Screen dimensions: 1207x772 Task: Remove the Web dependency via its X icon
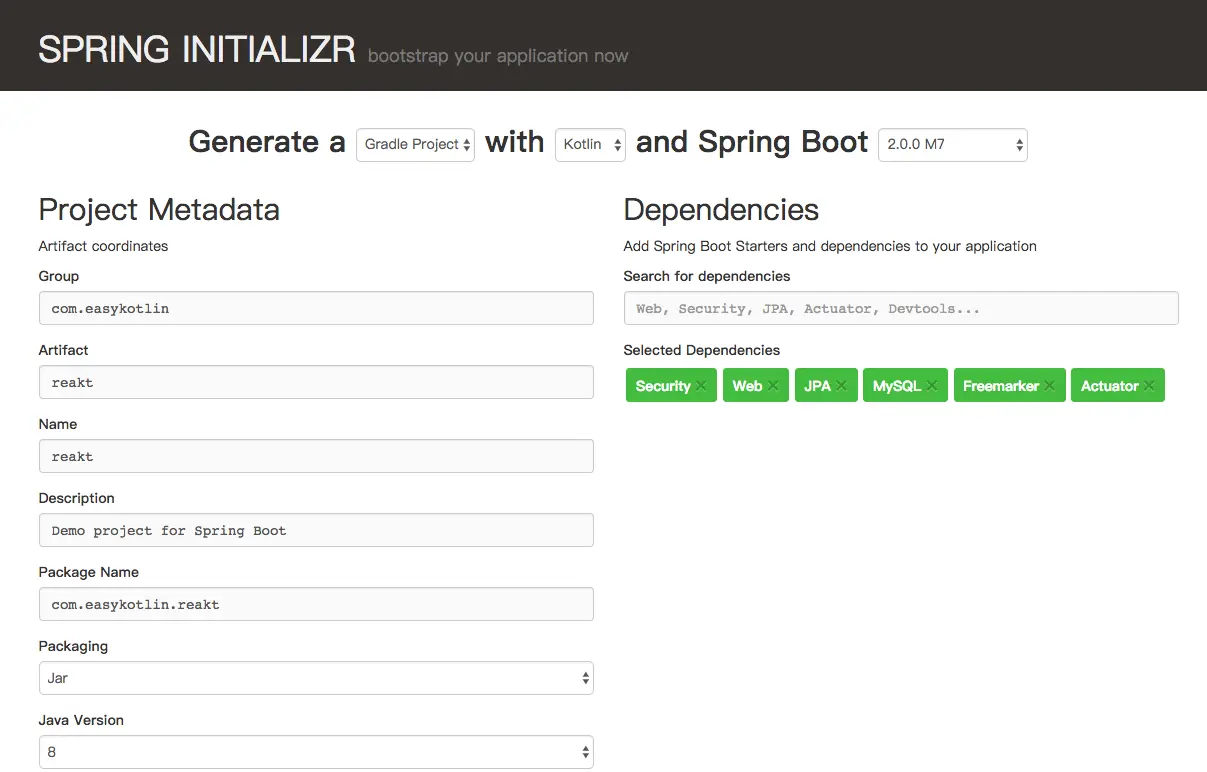click(x=773, y=386)
